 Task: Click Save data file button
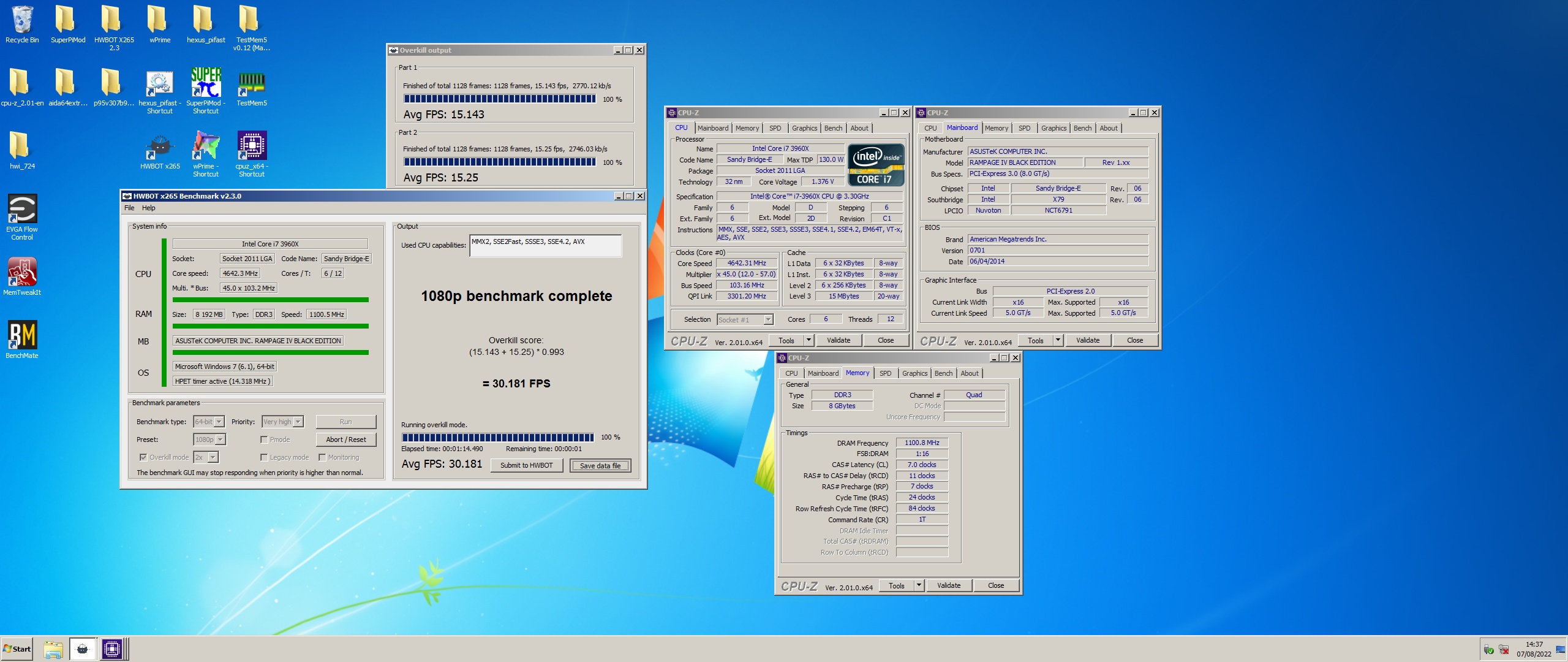pos(600,465)
